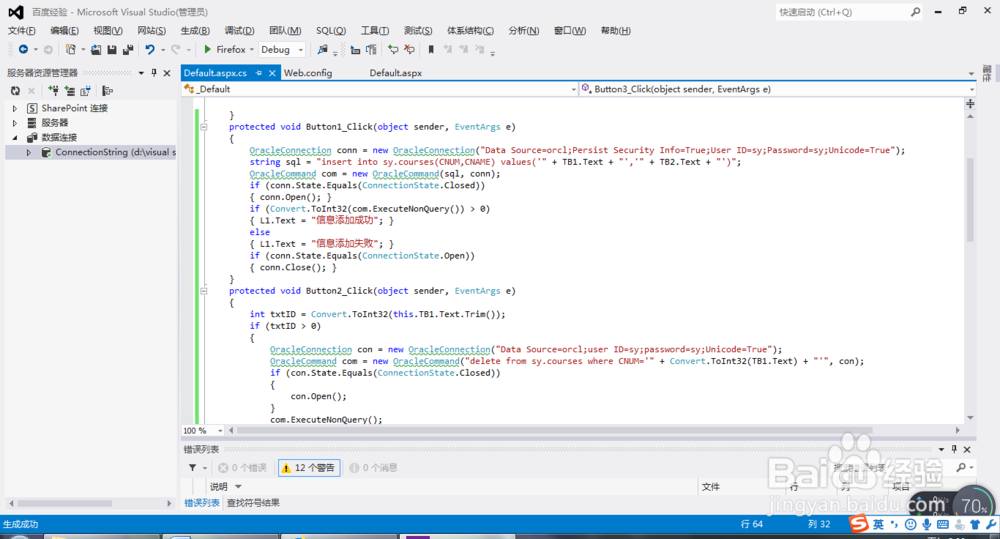Click the decrease indent toolbar icon

[x=355, y=49]
